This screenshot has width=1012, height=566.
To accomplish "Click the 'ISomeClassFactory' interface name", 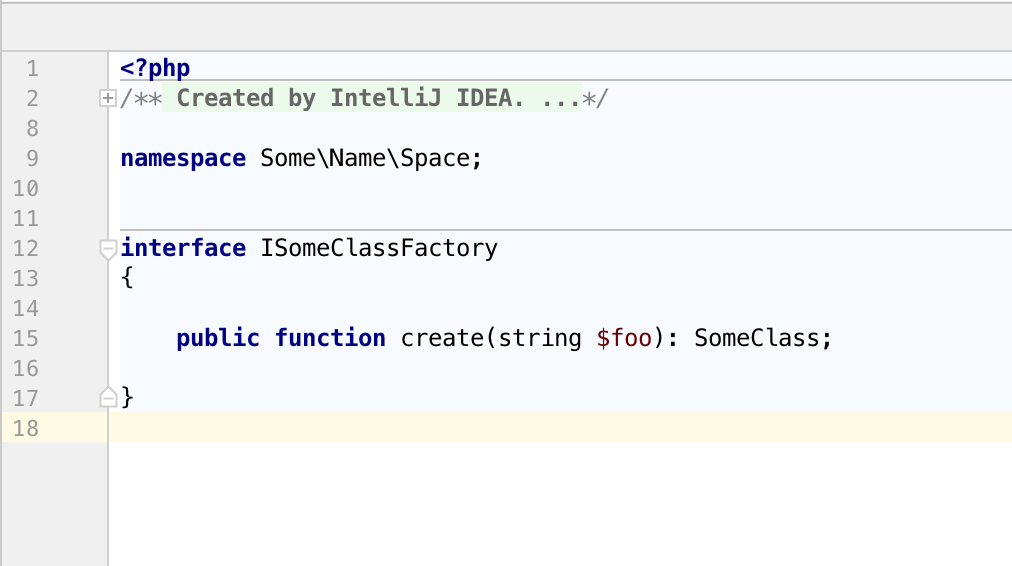I will [379, 248].
